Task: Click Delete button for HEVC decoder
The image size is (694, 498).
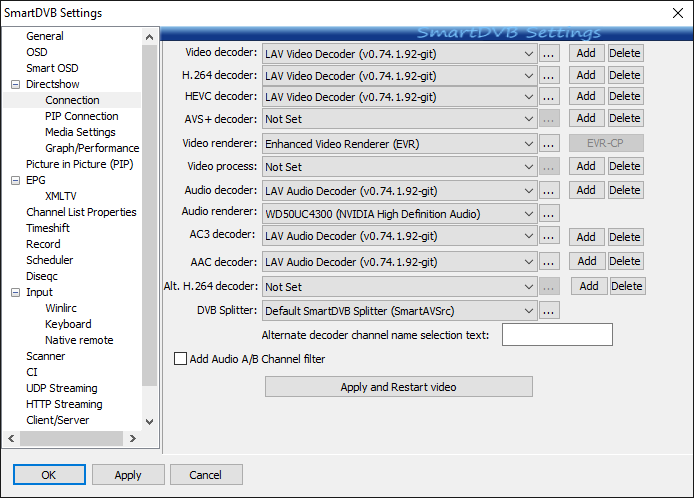Action: click(x=625, y=96)
